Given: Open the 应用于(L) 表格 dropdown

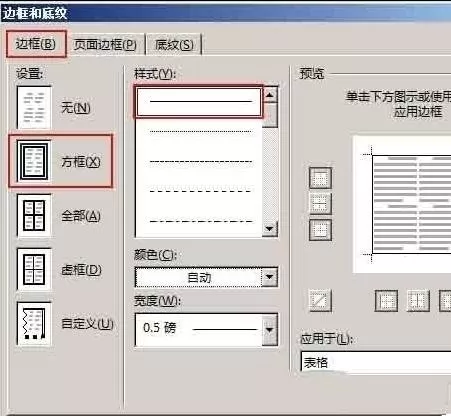Looking at the screenshot, I should click(376, 362).
